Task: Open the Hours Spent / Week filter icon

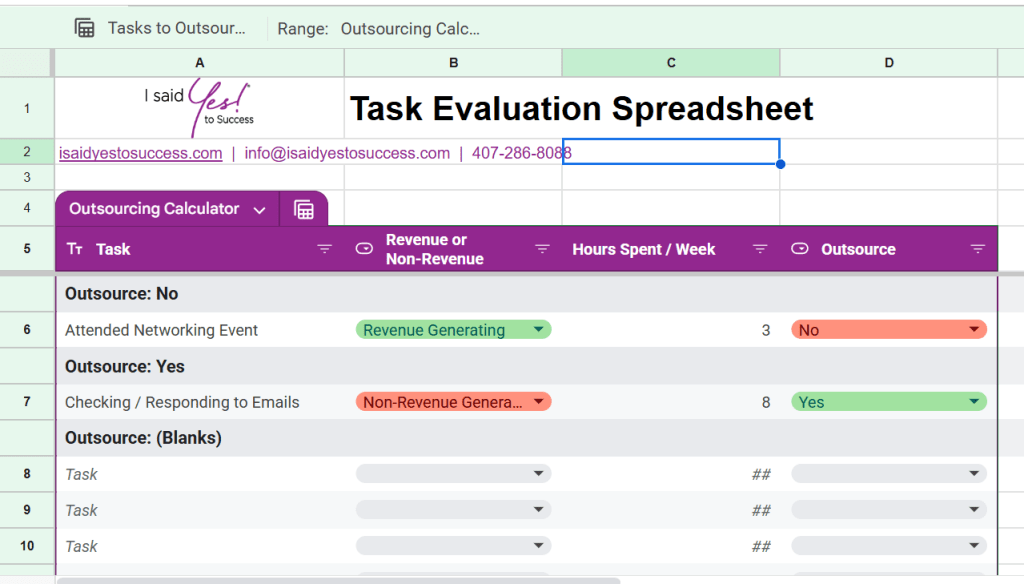Action: pos(760,249)
